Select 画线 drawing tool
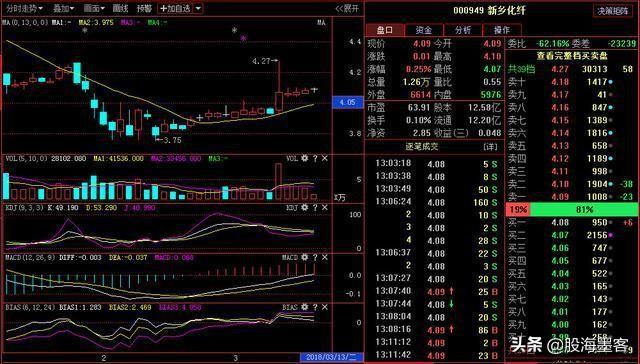Screen dimensions: 640x364 [120, 8]
